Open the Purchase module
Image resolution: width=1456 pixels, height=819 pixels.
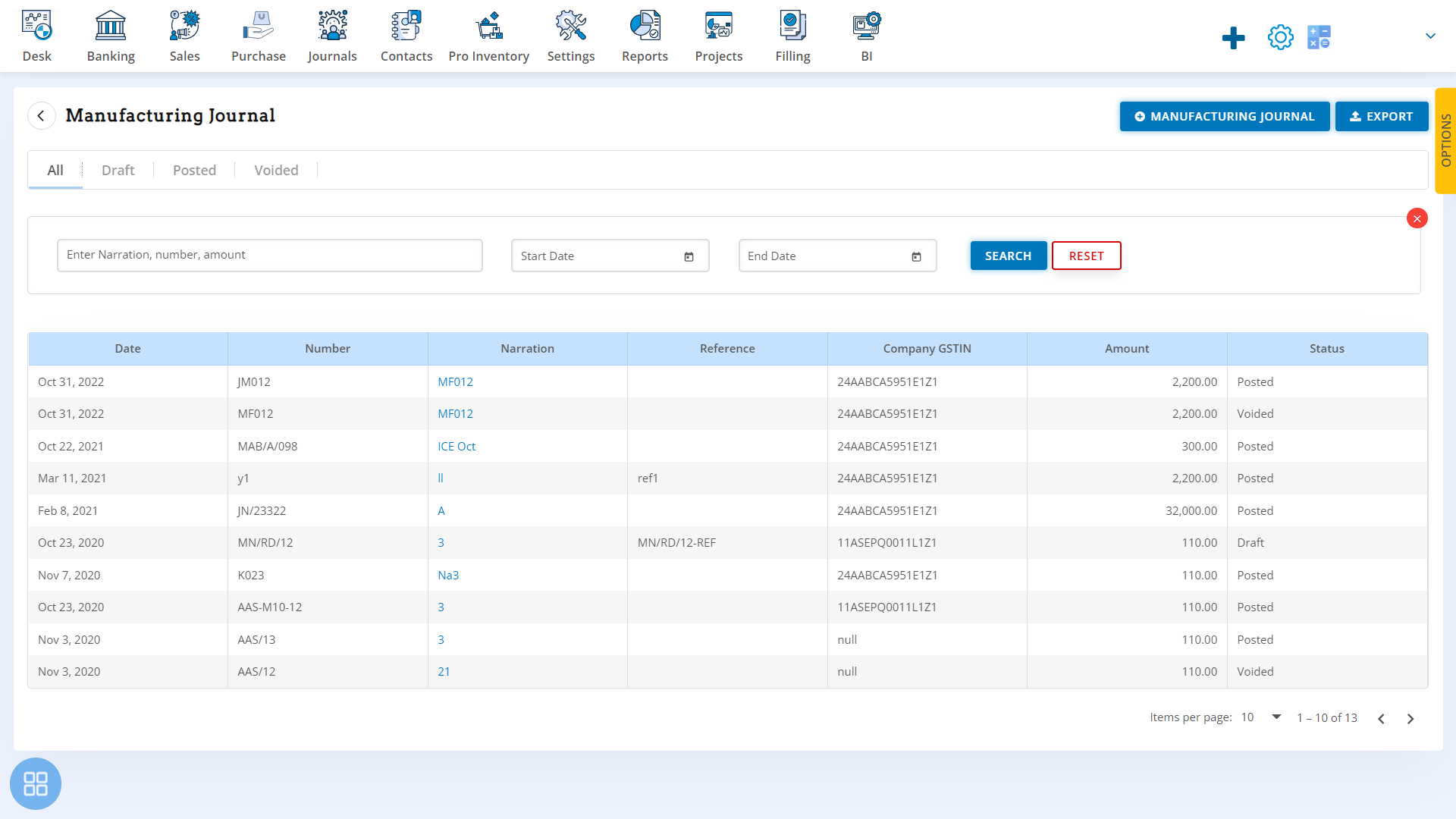coord(259,36)
